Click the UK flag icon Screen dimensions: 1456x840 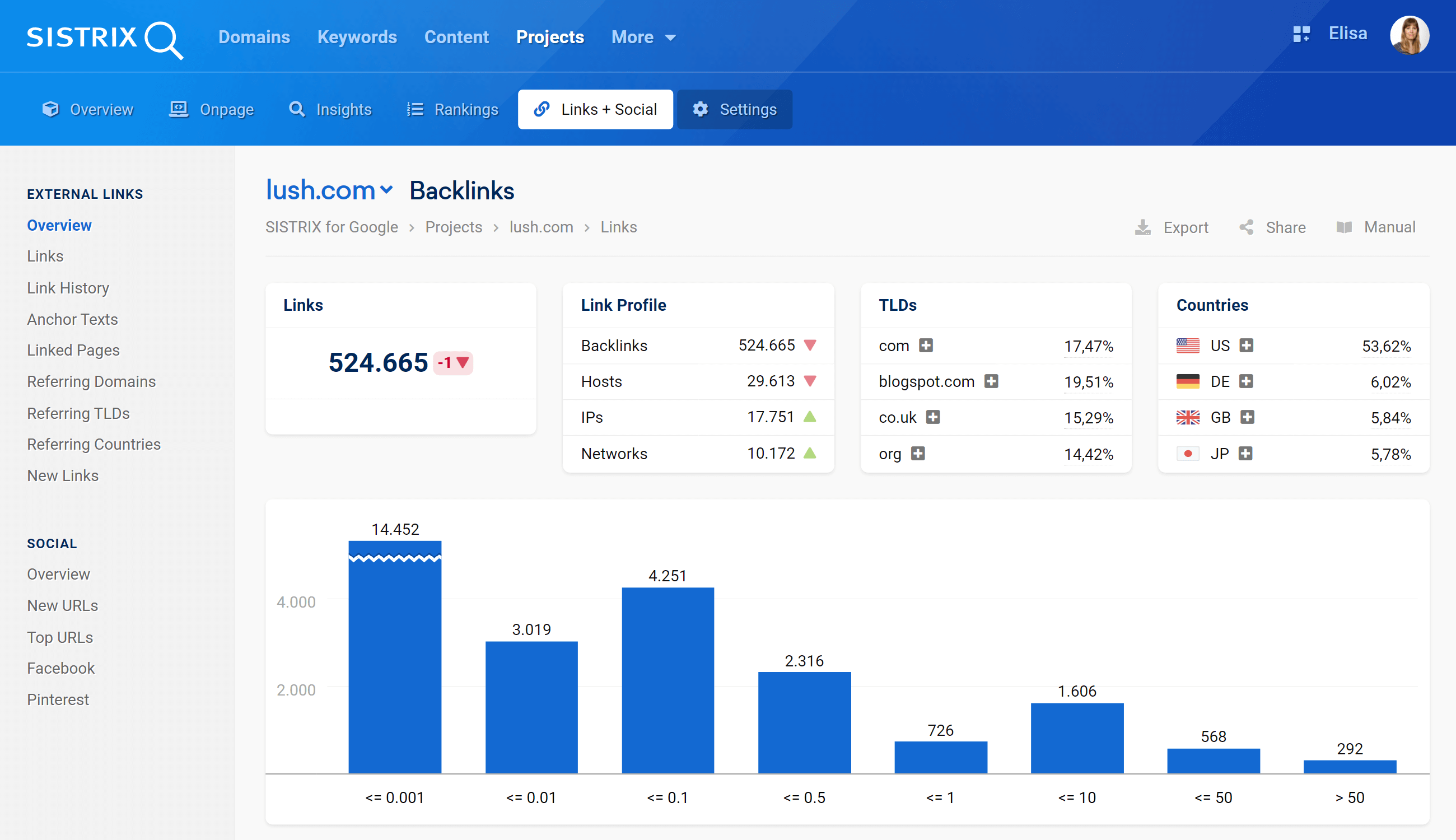[1188, 417]
